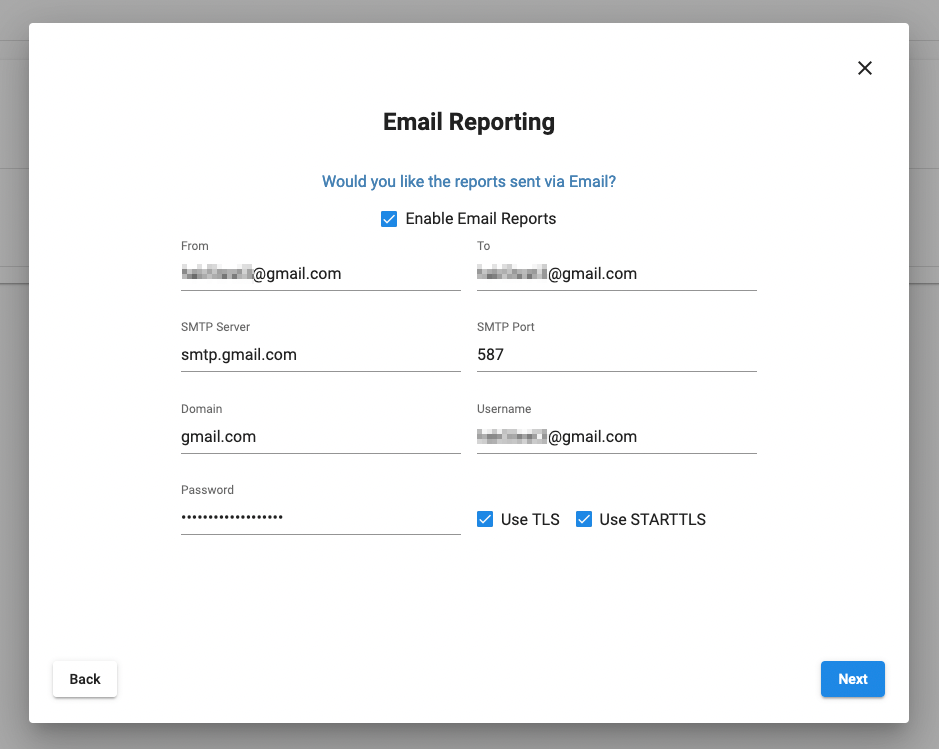Click the Use TLS label text
Screen dimensions: 939x749
(x=530, y=520)
